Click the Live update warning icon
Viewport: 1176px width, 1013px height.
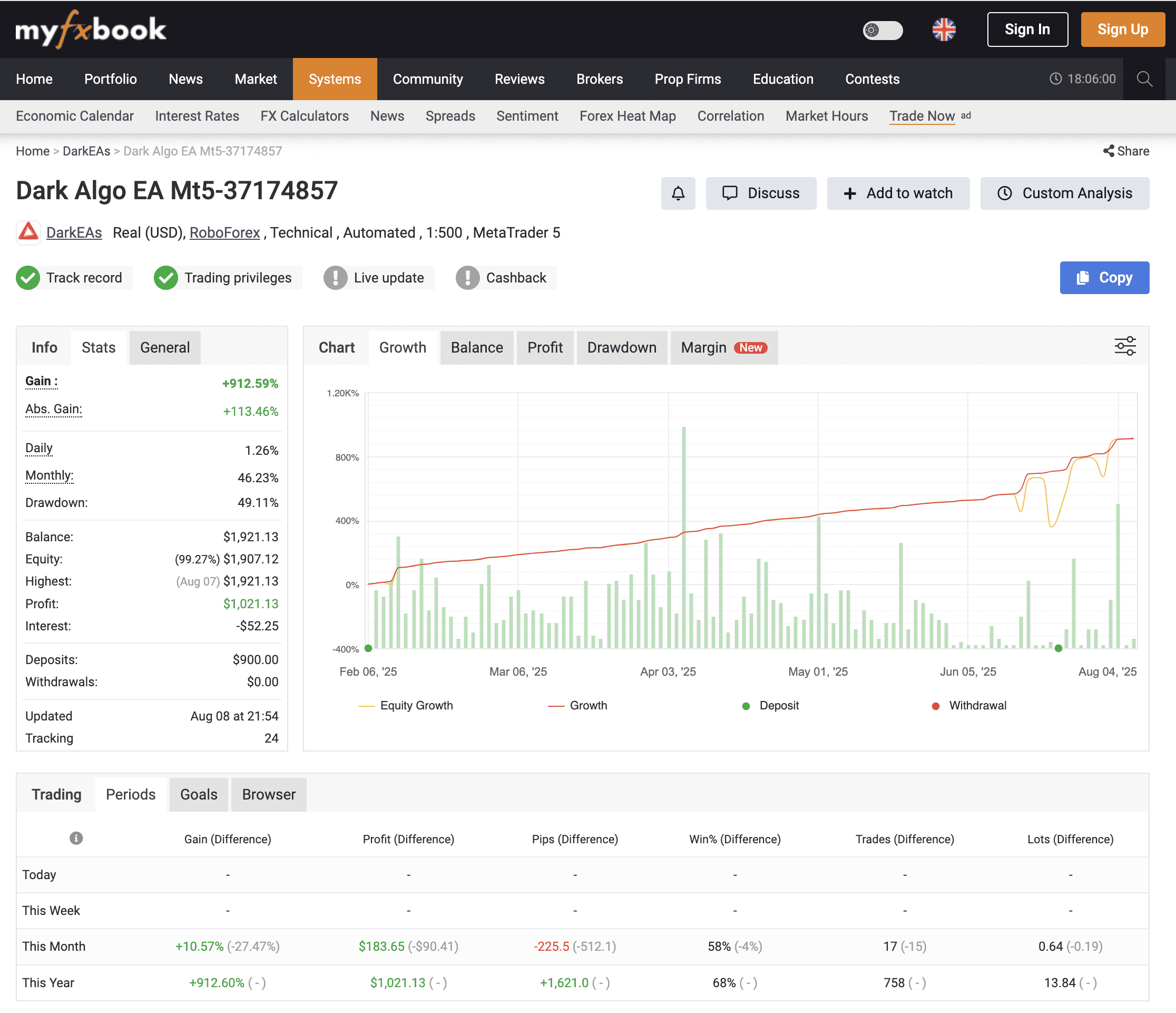335,278
